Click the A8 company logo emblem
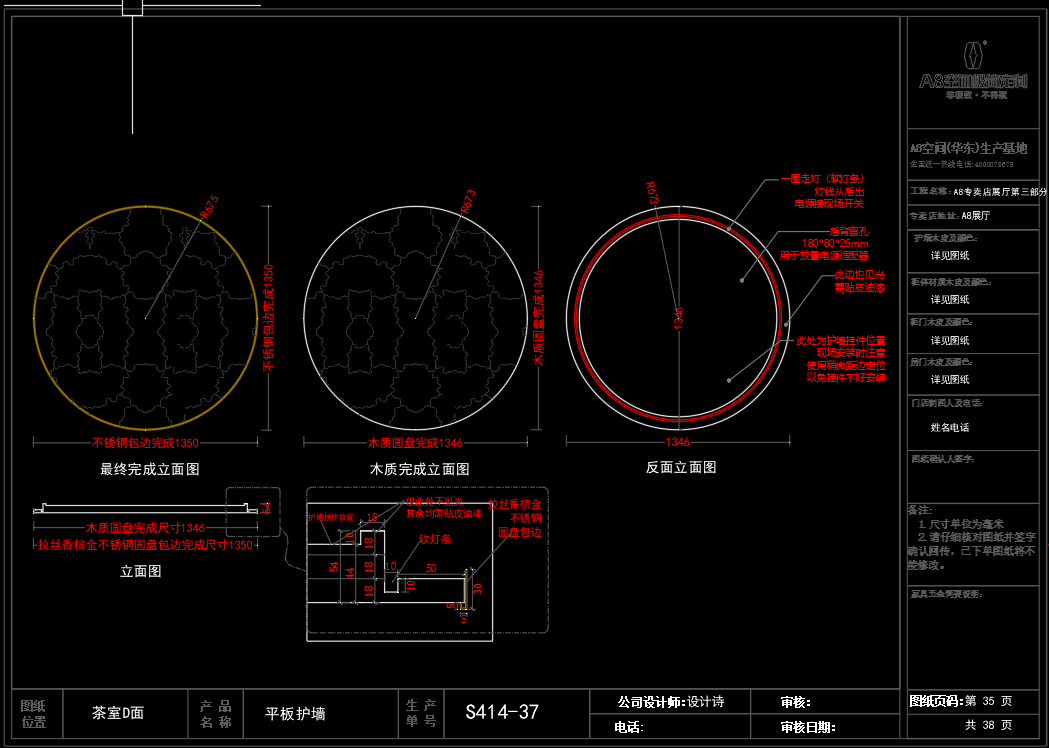The image size is (1049, 748). pos(974,56)
